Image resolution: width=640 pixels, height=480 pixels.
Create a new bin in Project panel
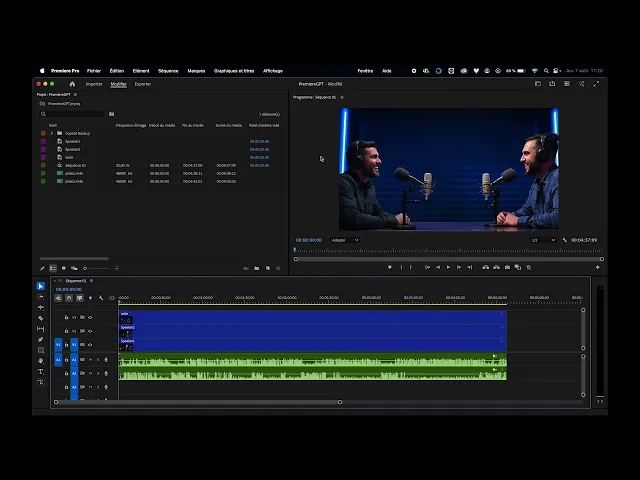257,268
